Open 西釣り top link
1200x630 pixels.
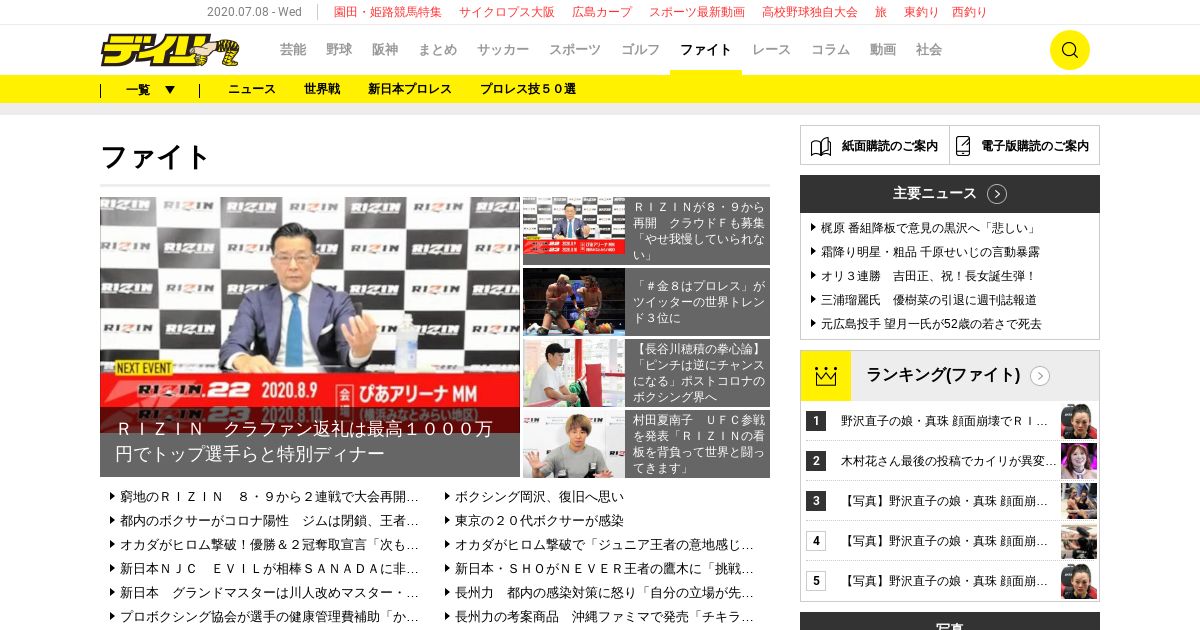969,12
